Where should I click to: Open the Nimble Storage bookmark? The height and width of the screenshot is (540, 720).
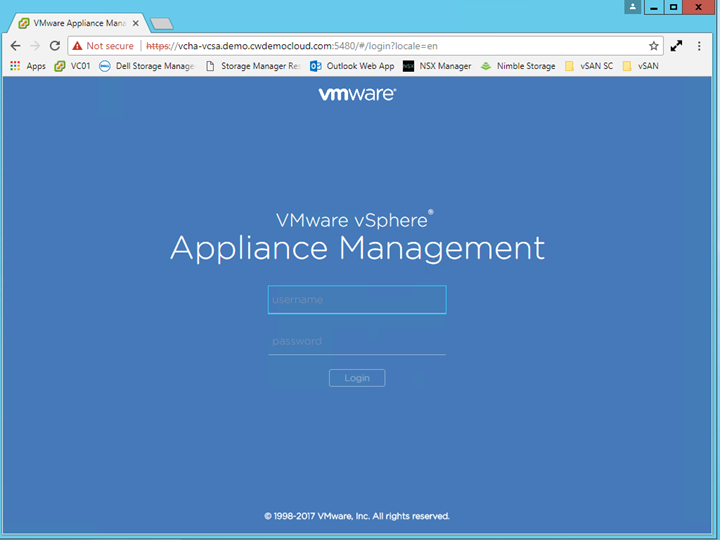point(518,66)
